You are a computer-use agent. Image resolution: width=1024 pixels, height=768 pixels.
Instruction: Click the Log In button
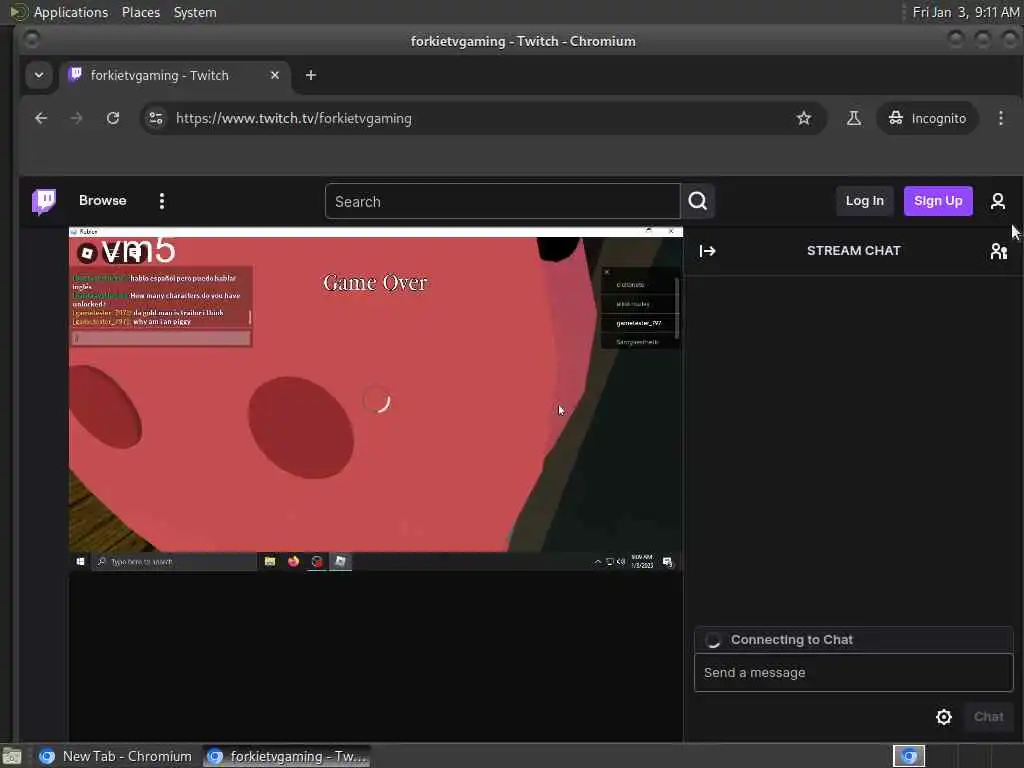864,201
